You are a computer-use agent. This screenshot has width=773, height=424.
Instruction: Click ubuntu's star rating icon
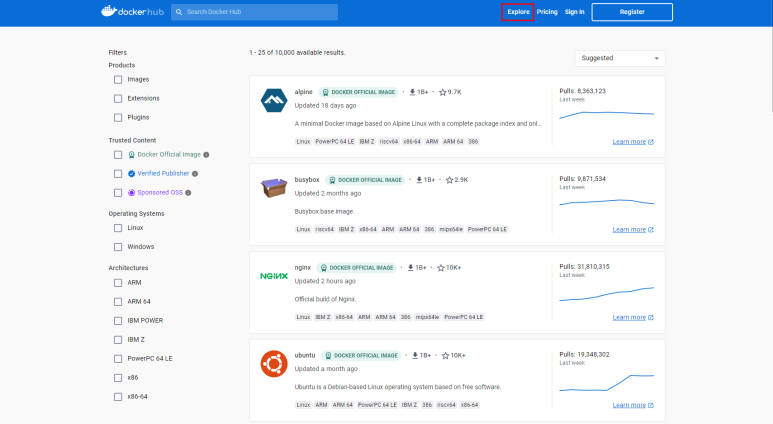pos(445,355)
